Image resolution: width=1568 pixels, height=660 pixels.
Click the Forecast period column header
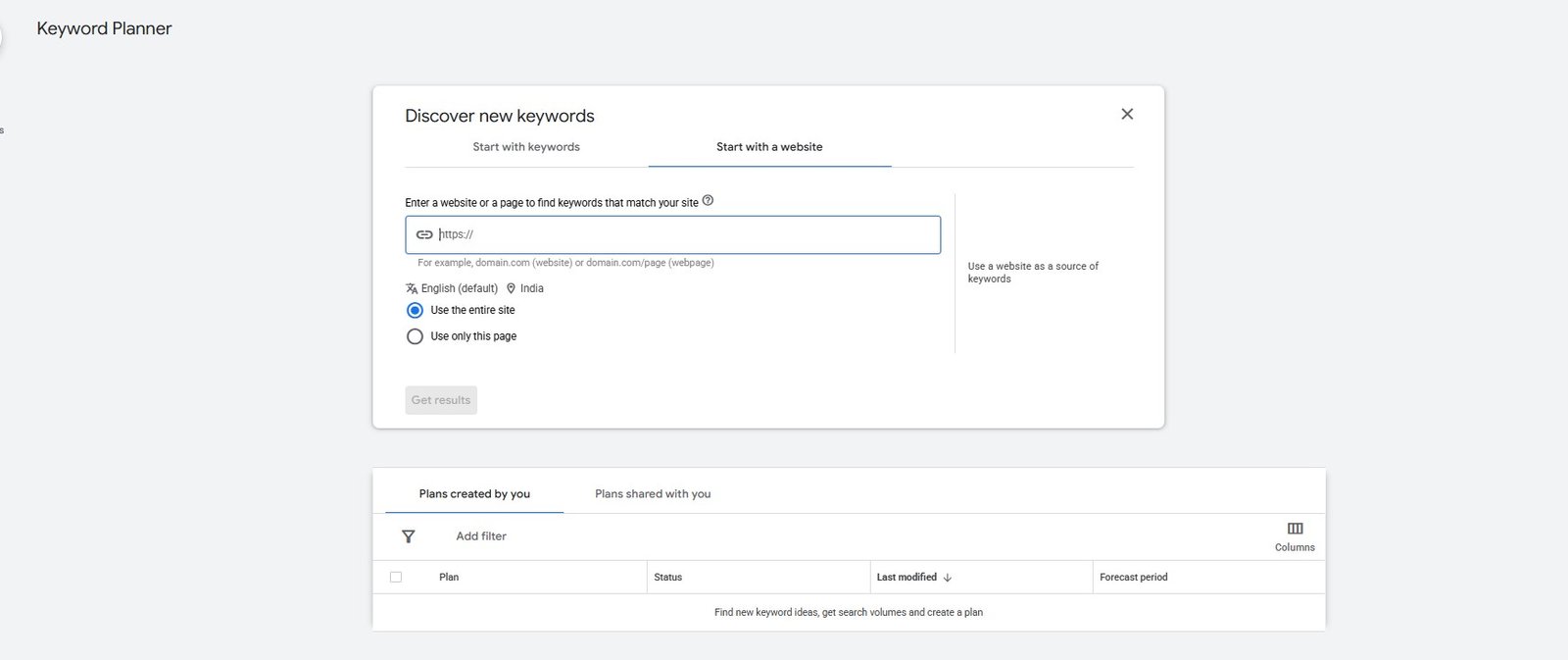coord(1134,577)
